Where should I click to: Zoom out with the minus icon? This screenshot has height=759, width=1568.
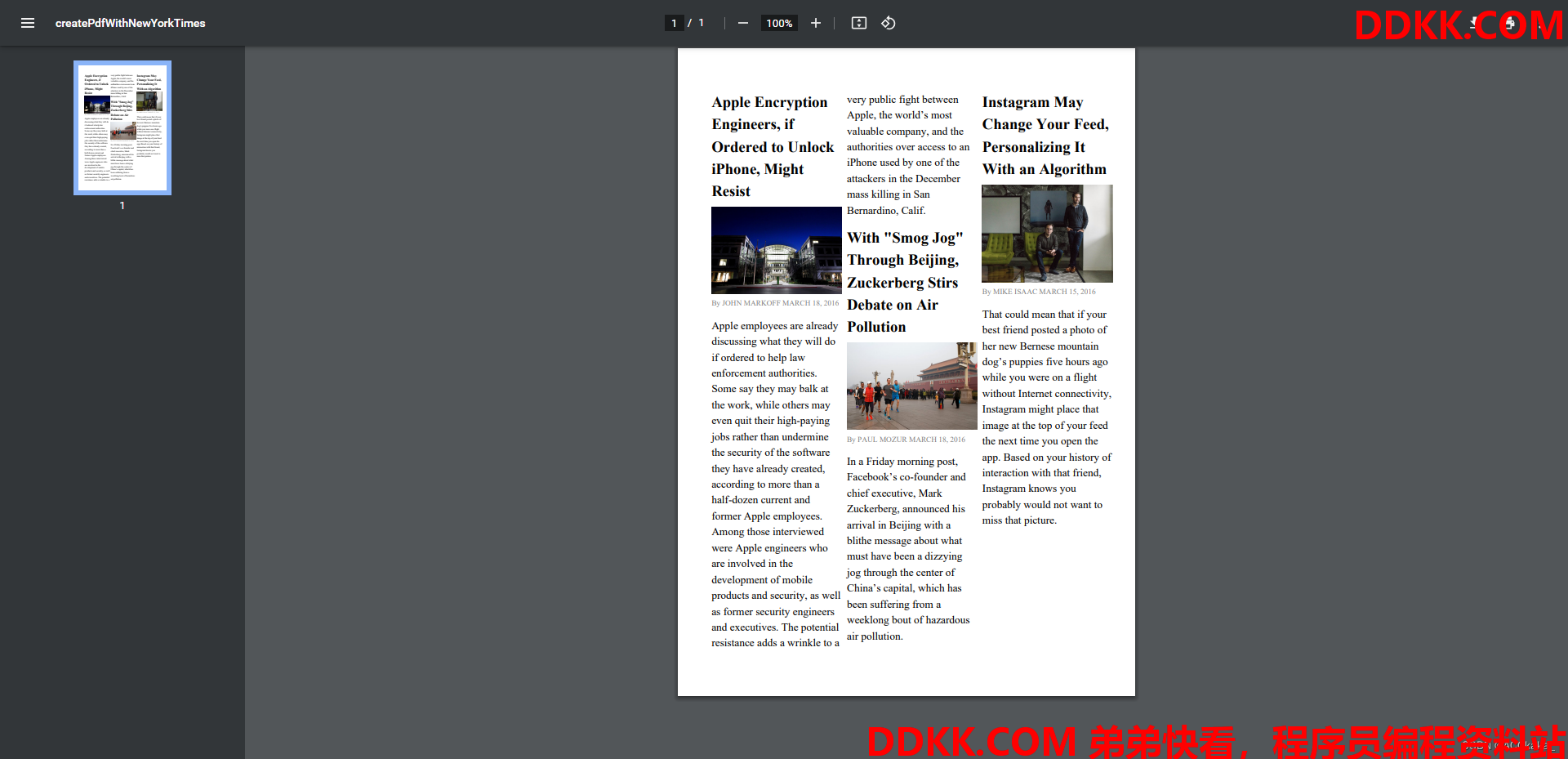pos(742,23)
